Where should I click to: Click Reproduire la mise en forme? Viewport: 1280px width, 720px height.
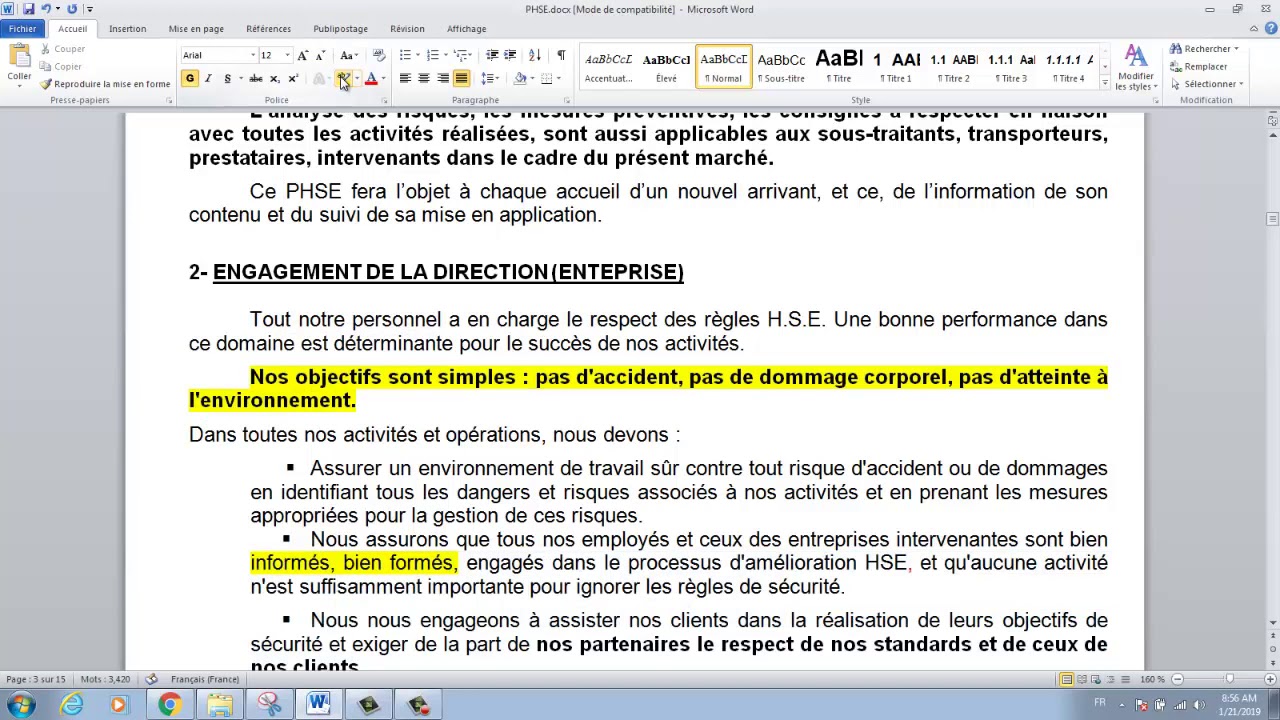click(x=105, y=84)
